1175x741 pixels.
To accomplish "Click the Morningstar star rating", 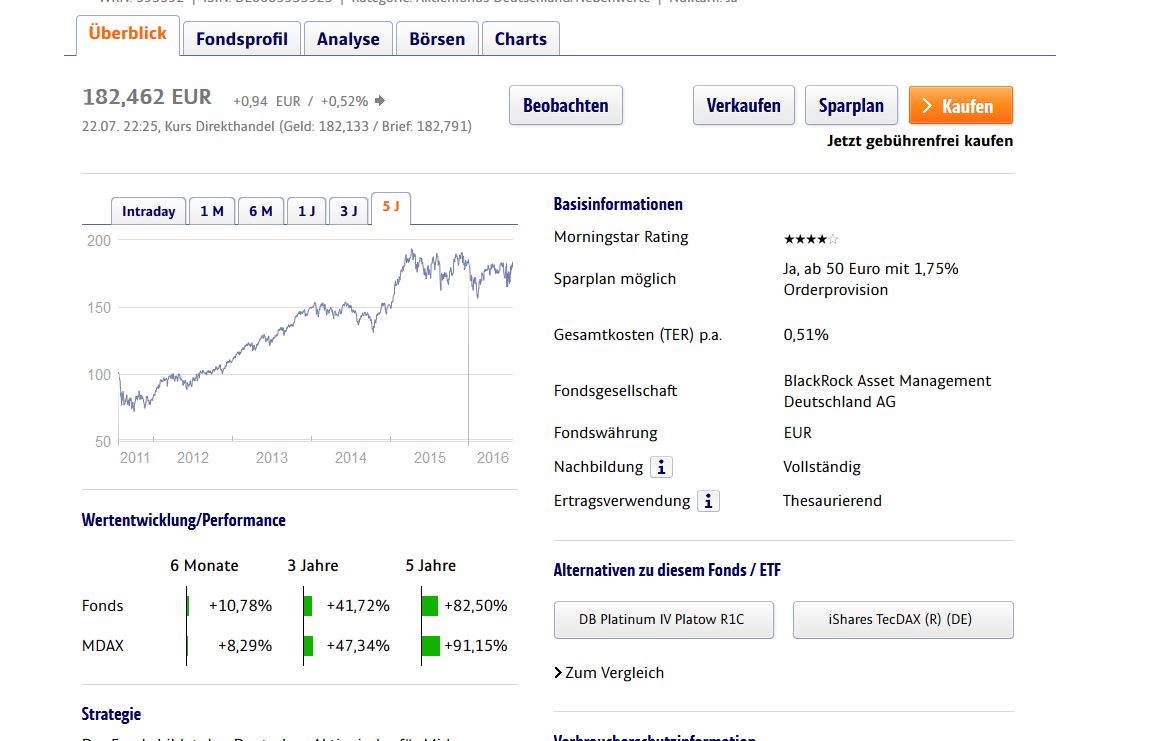I will (811, 239).
